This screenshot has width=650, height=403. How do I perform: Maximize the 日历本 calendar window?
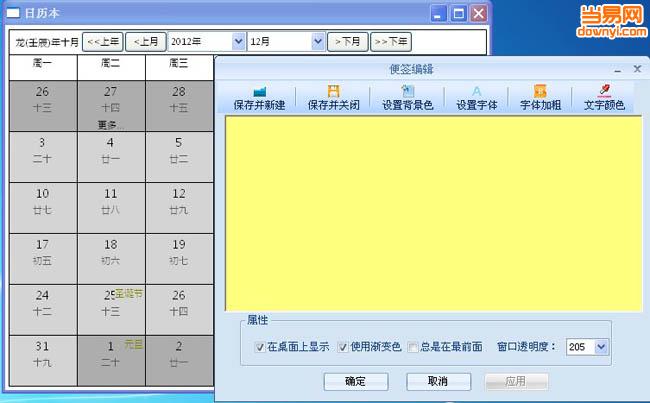(x=458, y=14)
